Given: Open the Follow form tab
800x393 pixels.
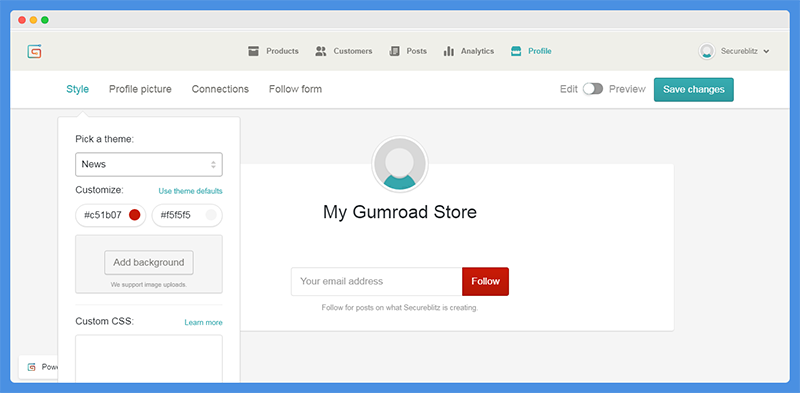Looking at the screenshot, I should click(x=295, y=89).
